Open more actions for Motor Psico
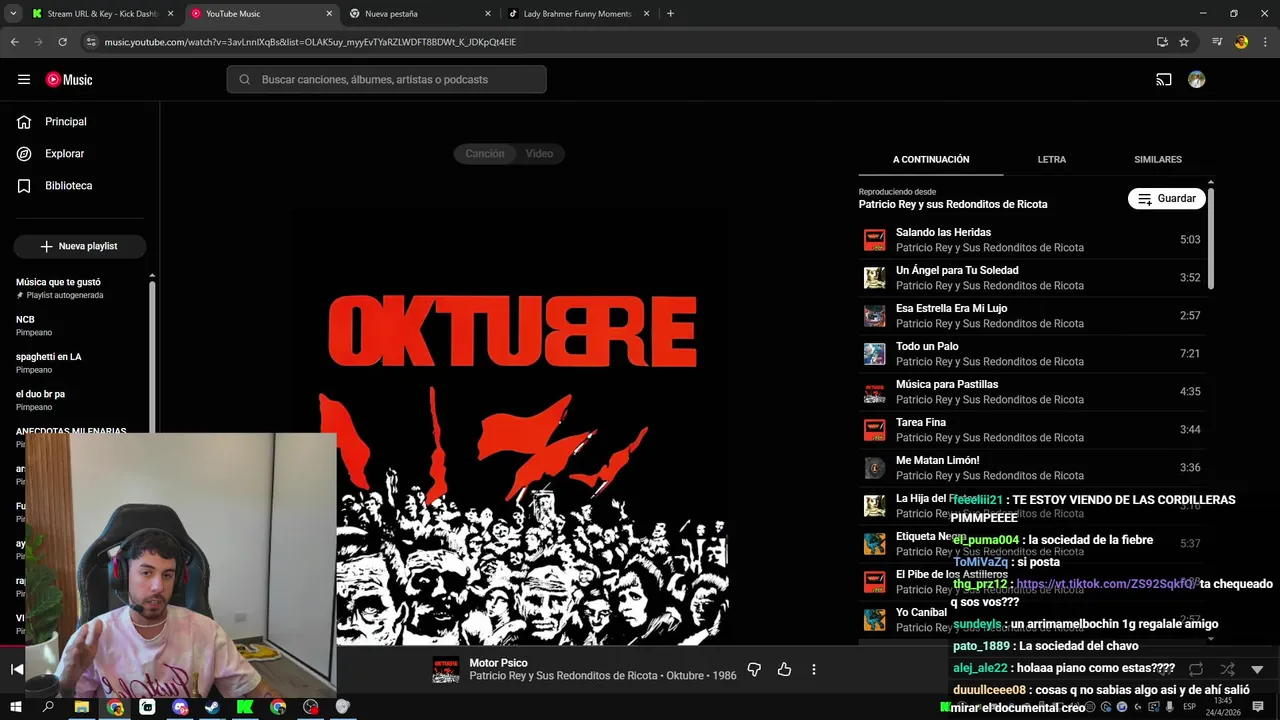1280x720 pixels. click(x=814, y=669)
